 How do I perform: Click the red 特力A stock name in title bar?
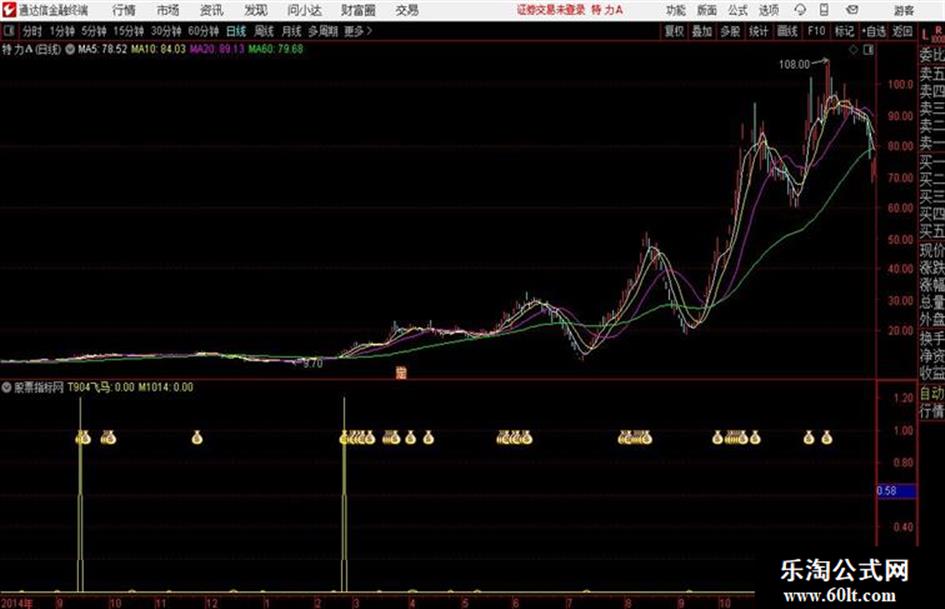click(607, 10)
